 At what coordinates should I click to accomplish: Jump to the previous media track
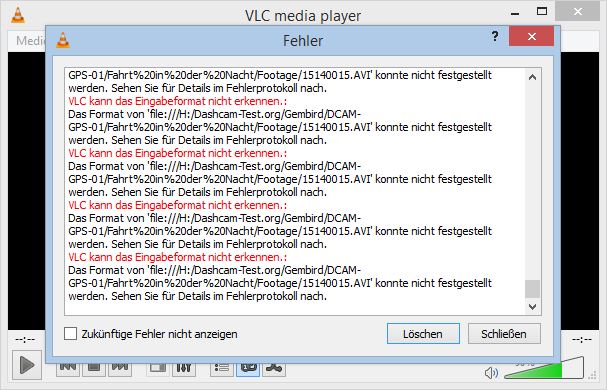(68, 369)
